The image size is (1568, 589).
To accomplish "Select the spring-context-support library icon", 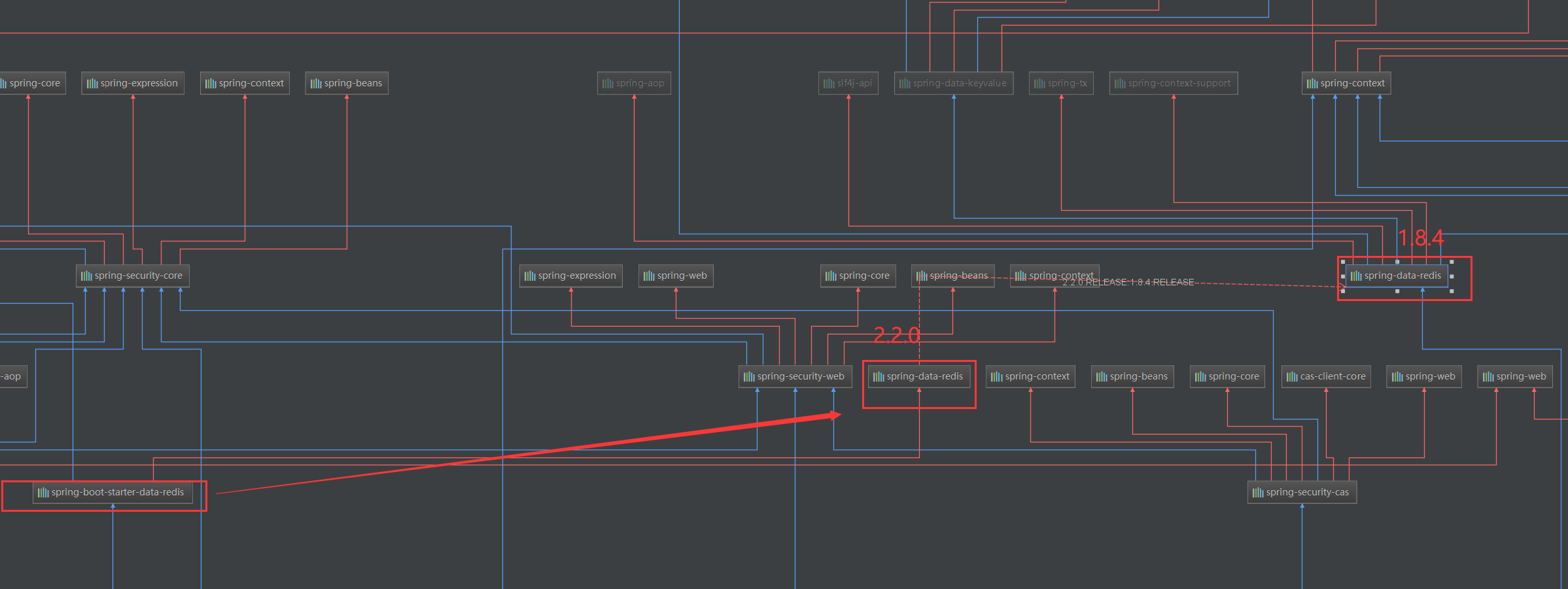I will [x=1120, y=84].
